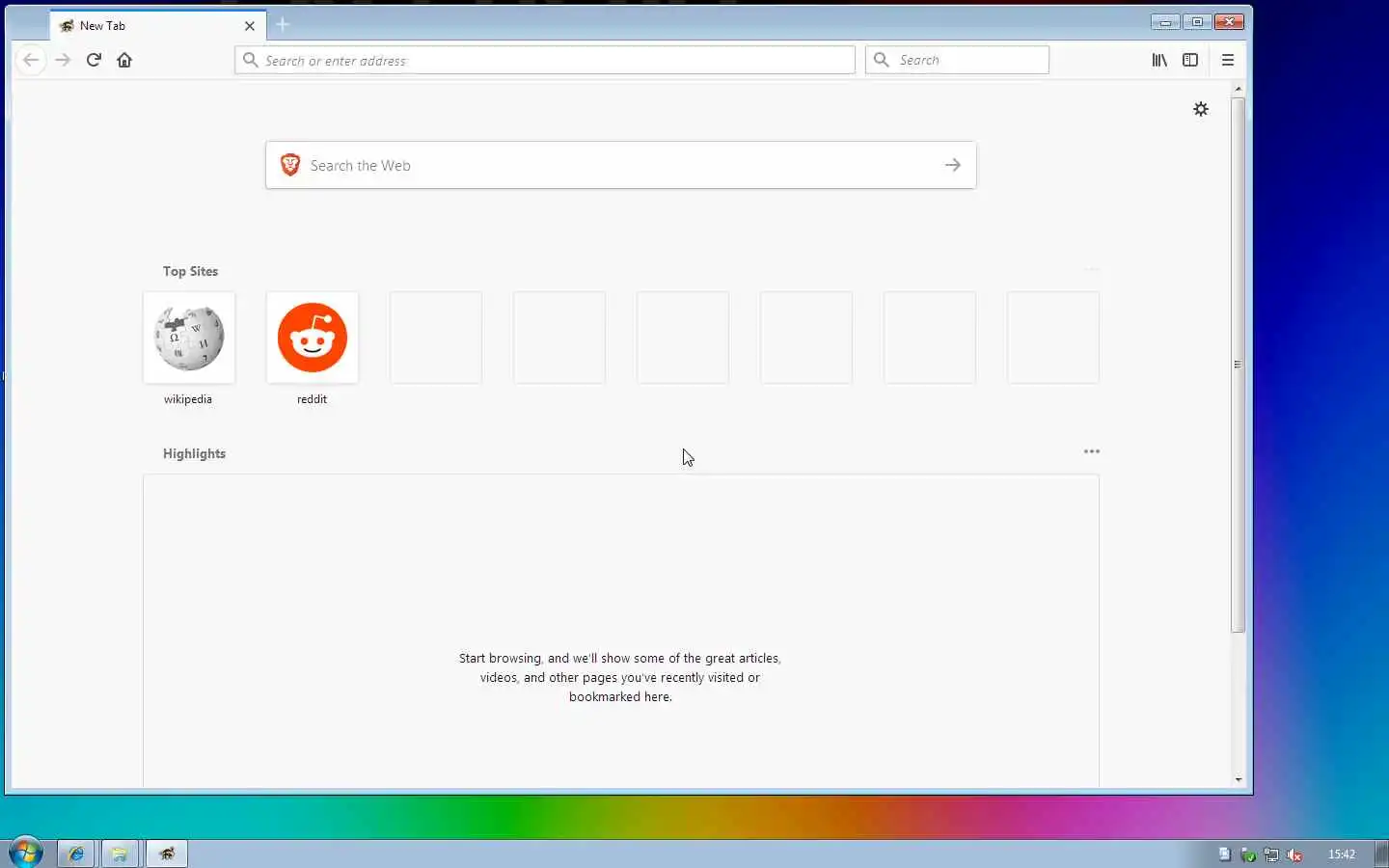Click the 15:42 taskbar clock
The image size is (1389, 868).
pos(1342,854)
